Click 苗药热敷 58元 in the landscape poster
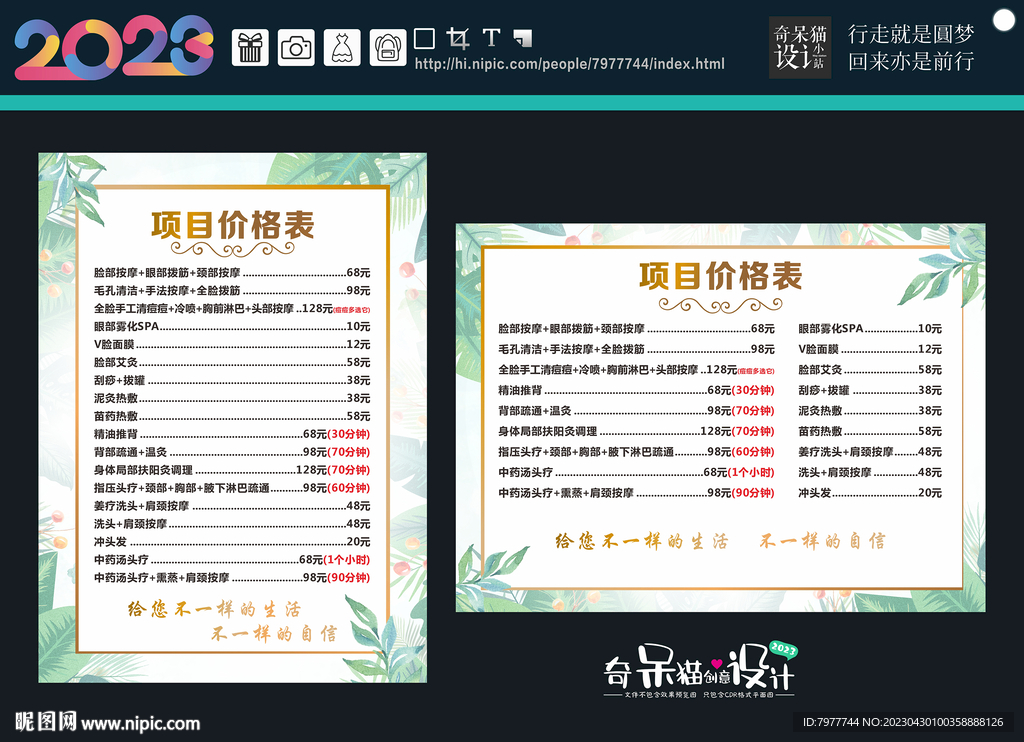The height and width of the screenshot is (742, 1024). 870,432
